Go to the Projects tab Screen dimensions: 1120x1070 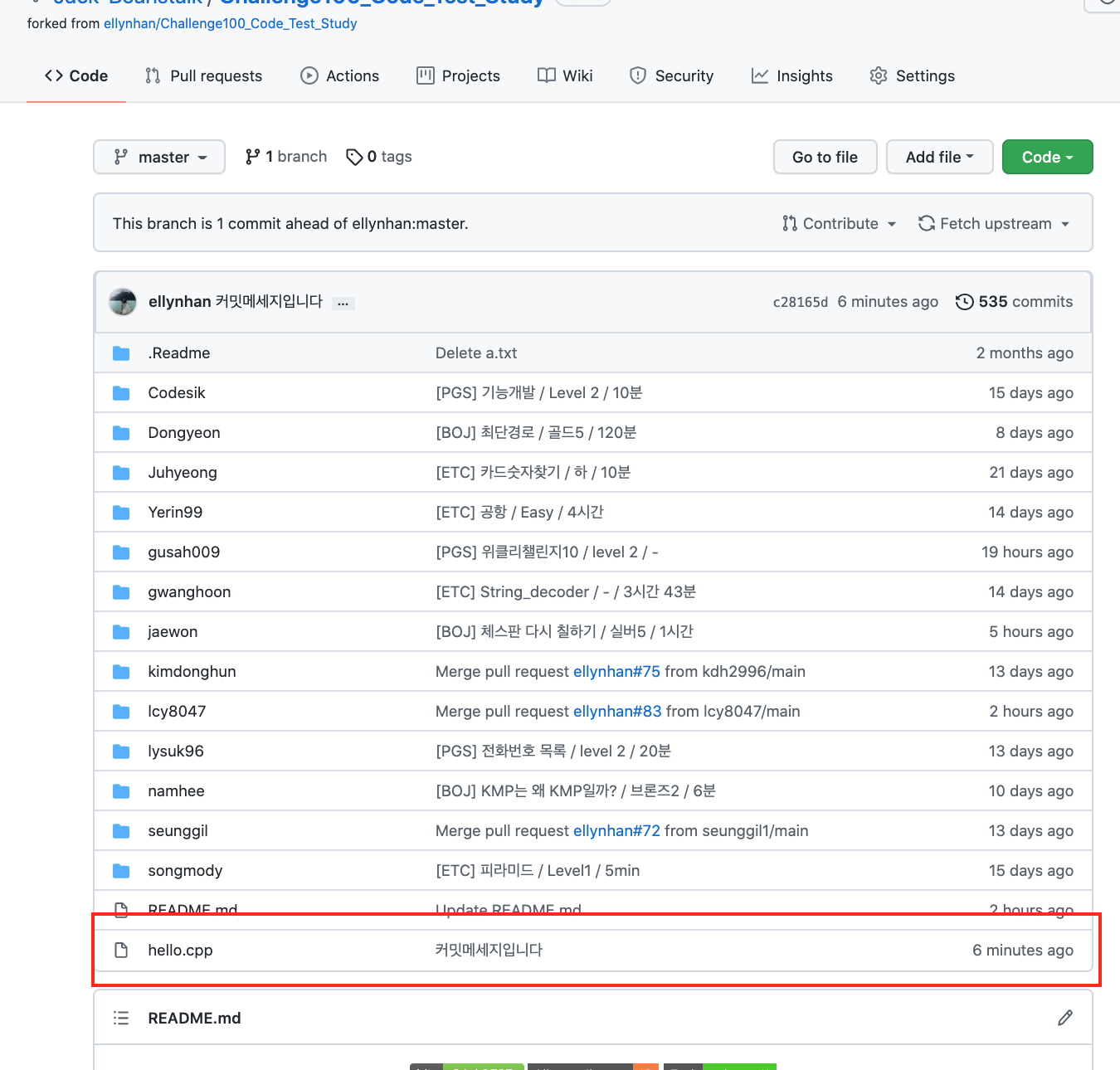[x=458, y=75]
